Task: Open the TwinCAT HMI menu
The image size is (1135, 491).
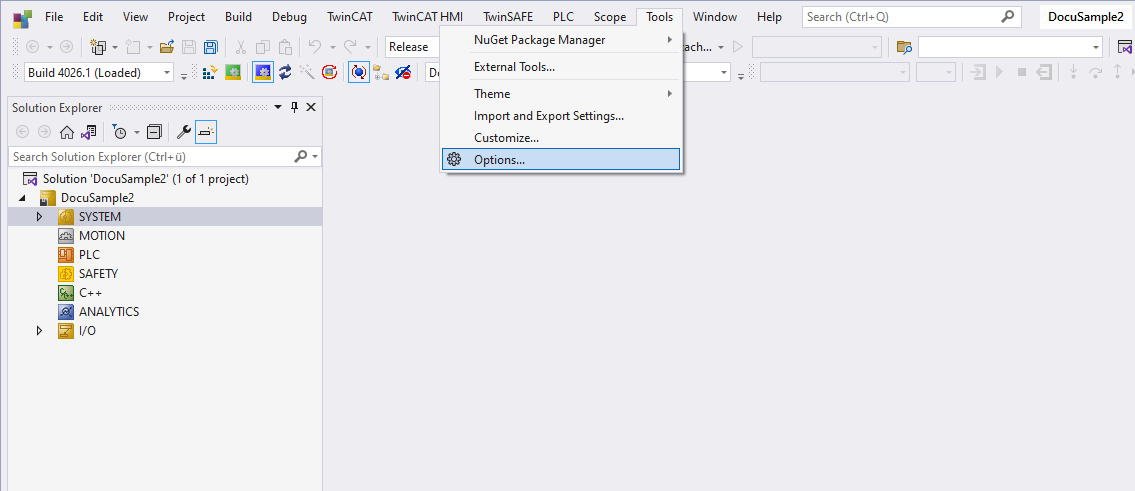Action: click(428, 17)
